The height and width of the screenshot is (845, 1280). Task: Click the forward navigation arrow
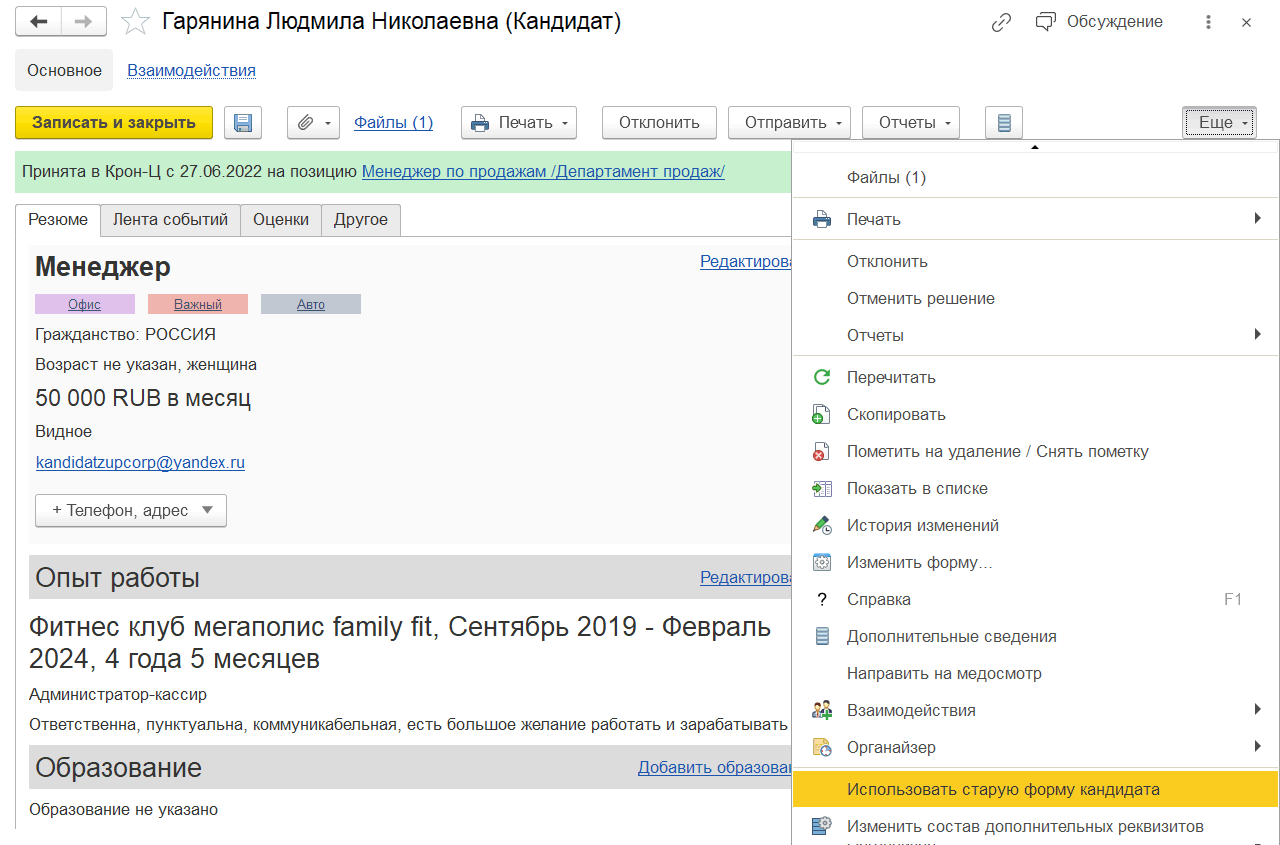(84, 22)
